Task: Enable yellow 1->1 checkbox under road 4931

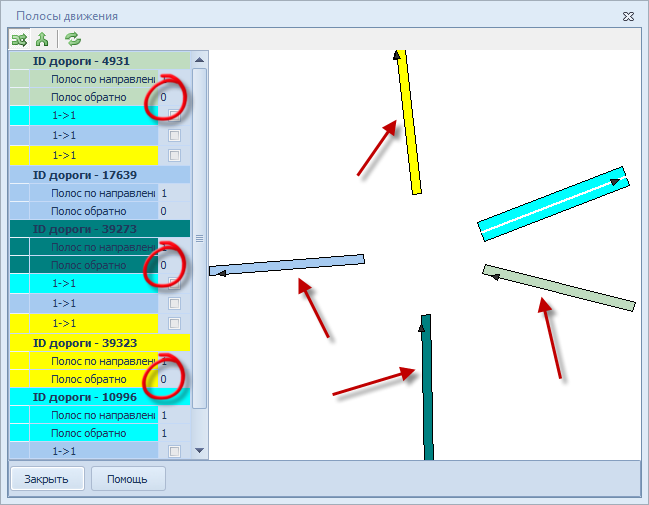Action: coord(174,155)
